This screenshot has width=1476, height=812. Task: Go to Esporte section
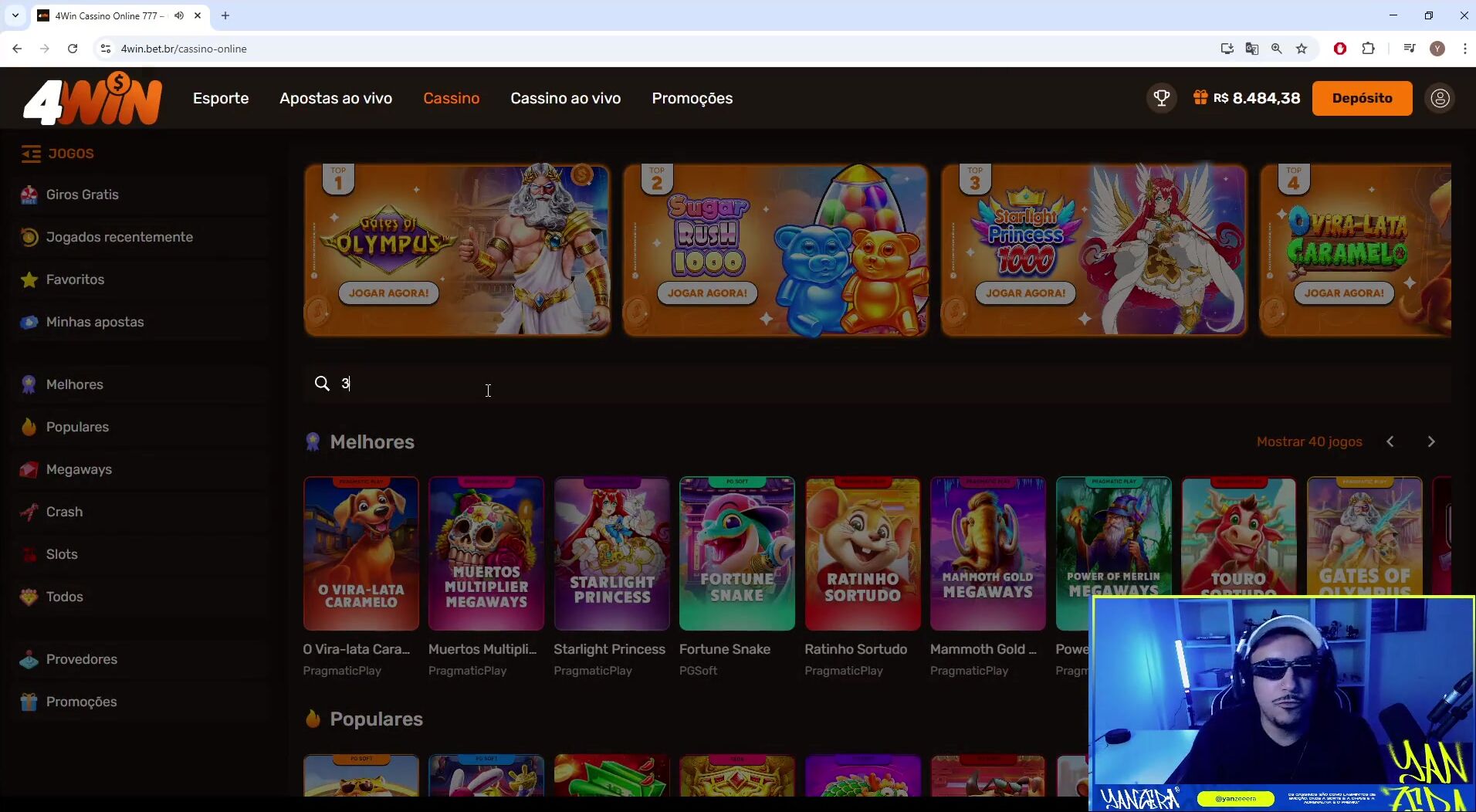click(221, 98)
